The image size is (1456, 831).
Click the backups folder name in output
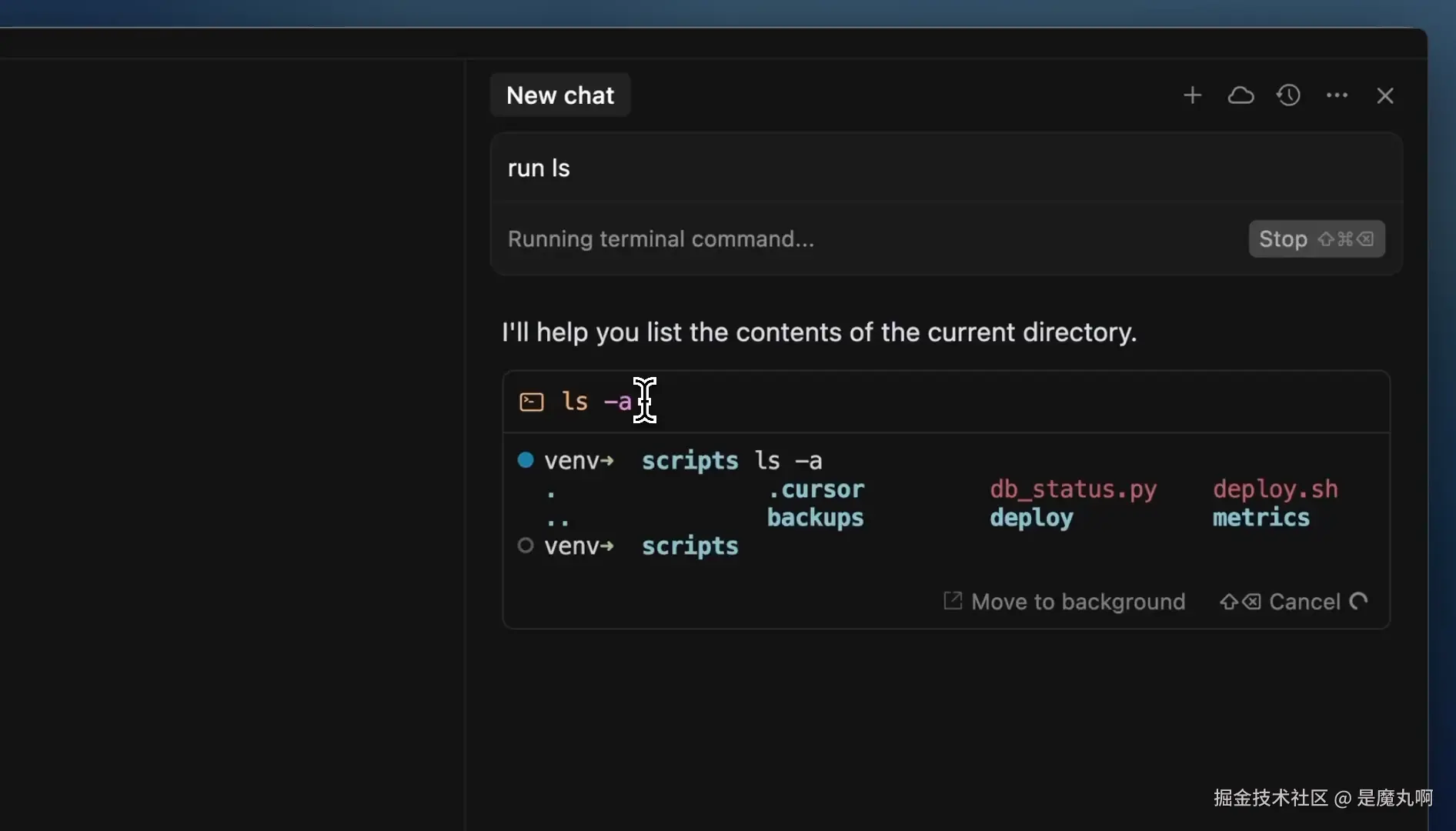[x=815, y=518]
